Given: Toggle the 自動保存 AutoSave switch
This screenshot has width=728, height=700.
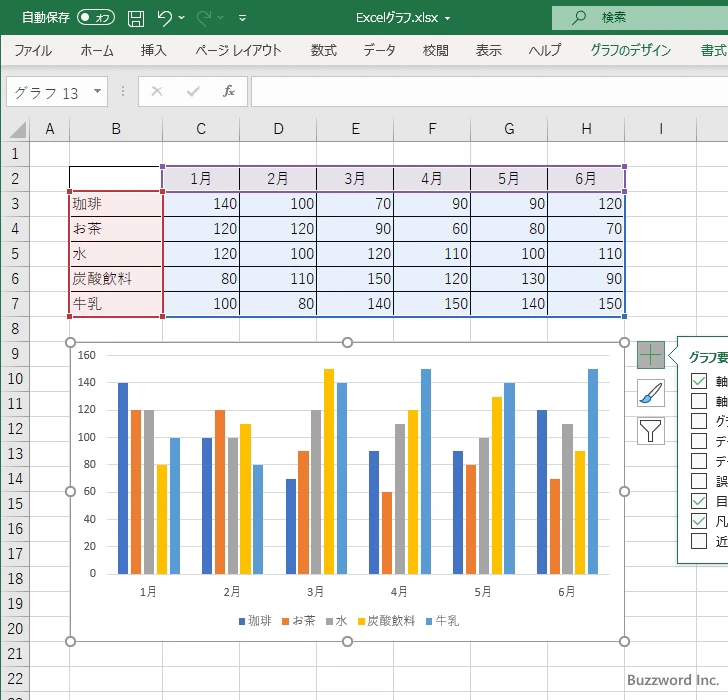Looking at the screenshot, I should (96, 18).
